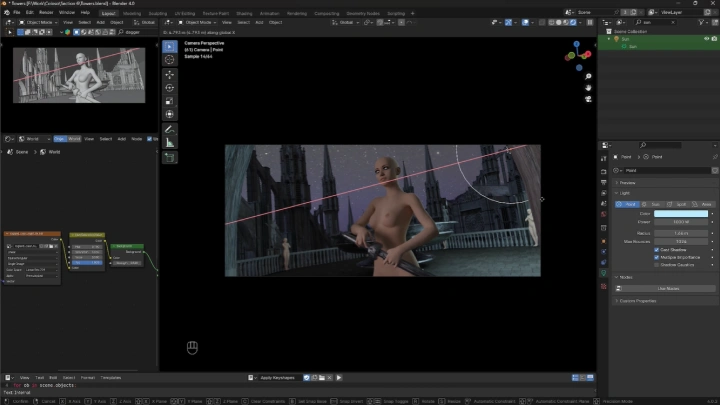The width and height of the screenshot is (720, 405).
Task: Select the Area light type
Action: point(703,204)
